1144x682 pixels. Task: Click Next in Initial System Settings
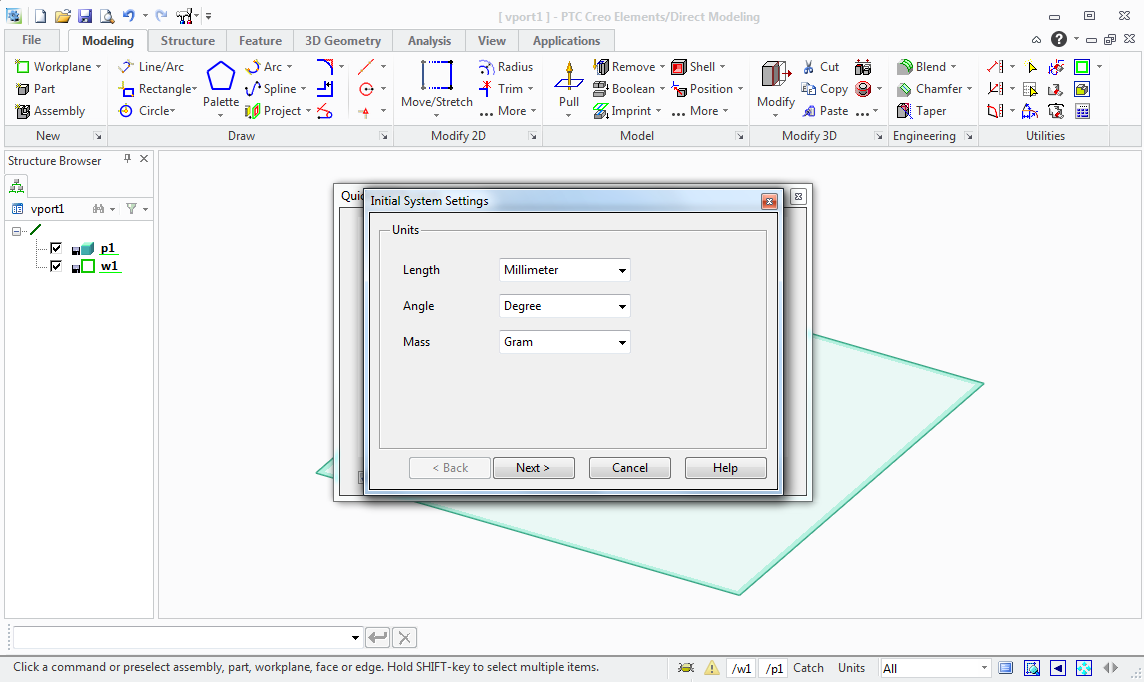[x=533, y=468]
